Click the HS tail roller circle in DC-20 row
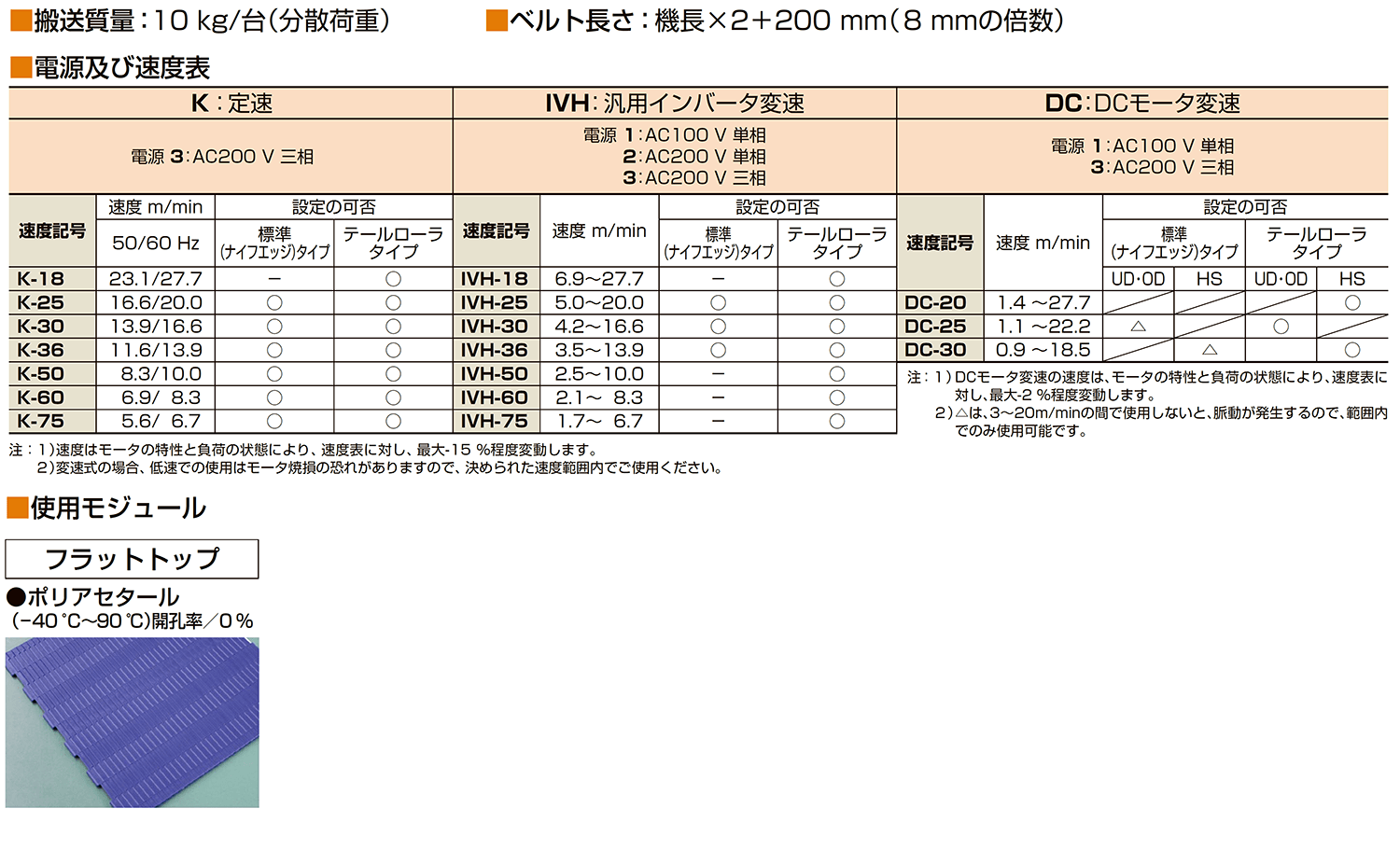The image size is (1400, 864). [1352, 302]
